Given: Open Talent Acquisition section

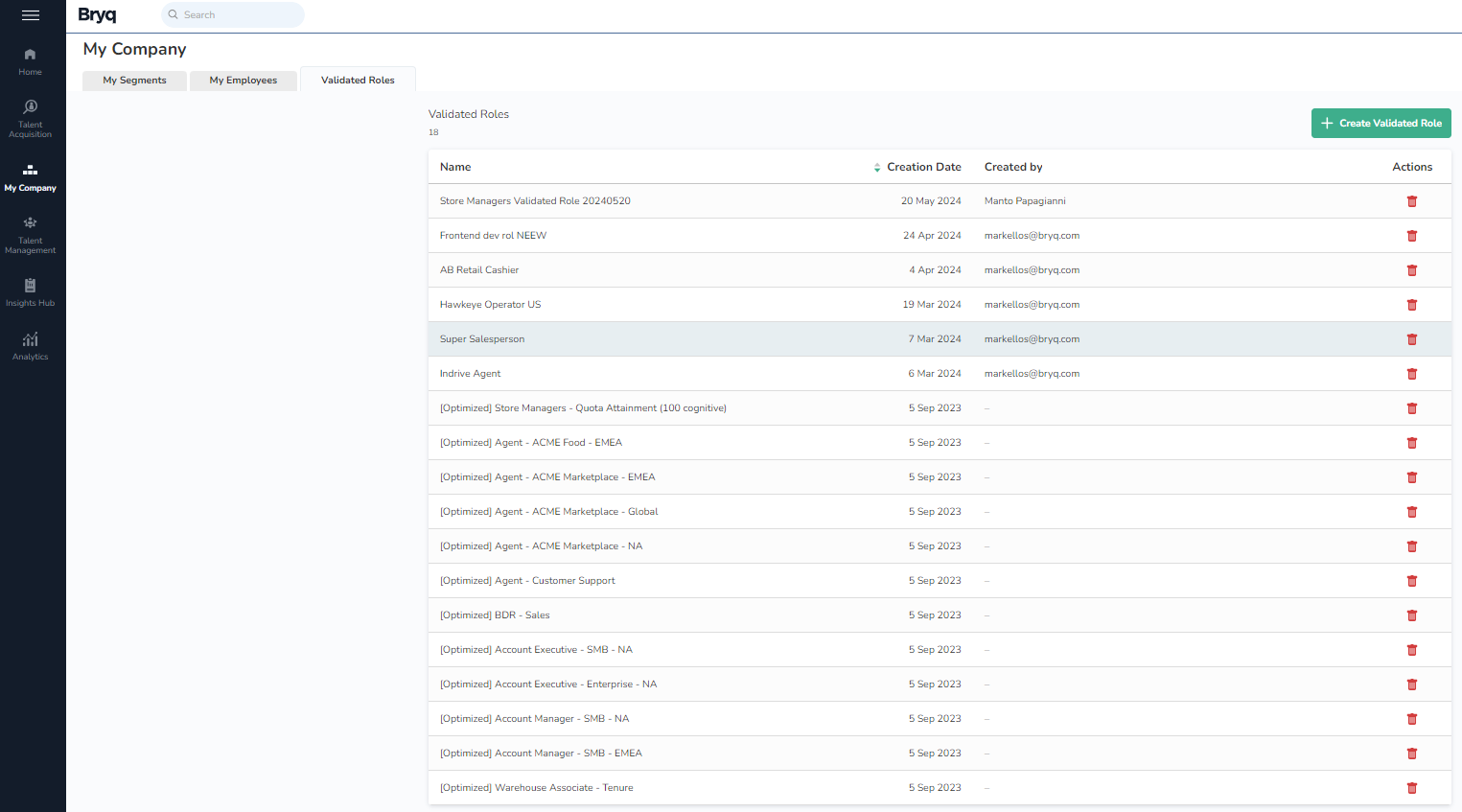Looking at the screenshot, I should coord(31,118).
